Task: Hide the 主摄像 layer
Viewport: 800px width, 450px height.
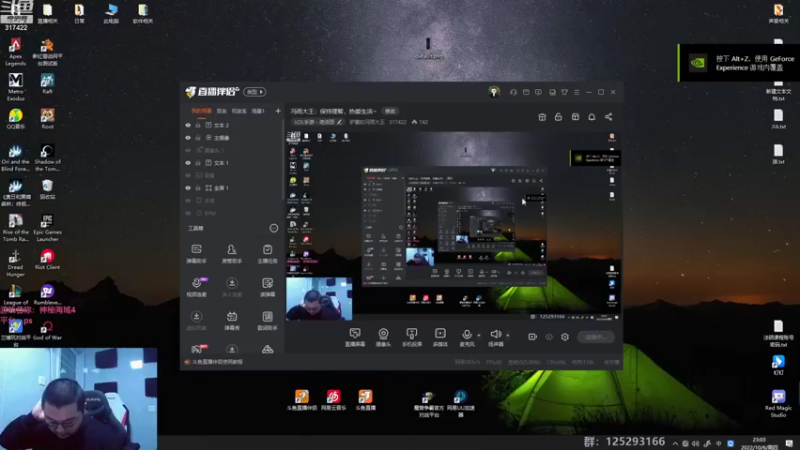Action: pyautogui.click(x=188, y=138)
